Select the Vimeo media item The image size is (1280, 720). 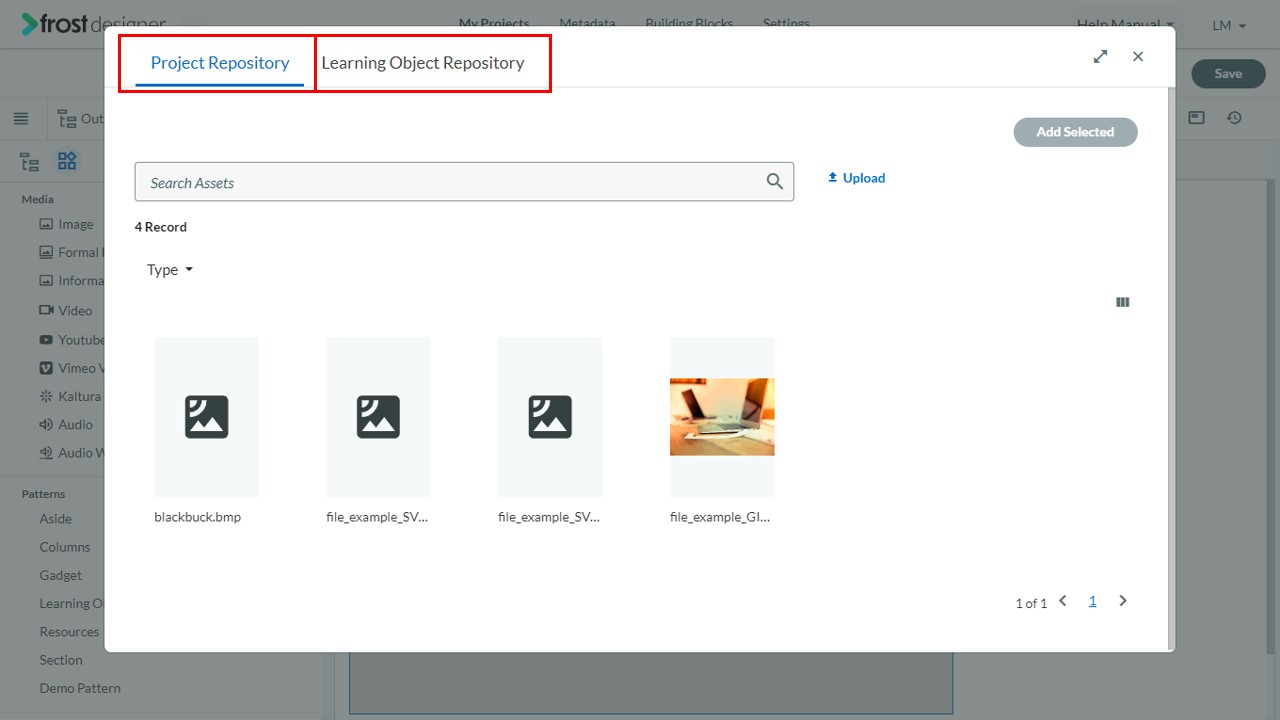[72, 368]
